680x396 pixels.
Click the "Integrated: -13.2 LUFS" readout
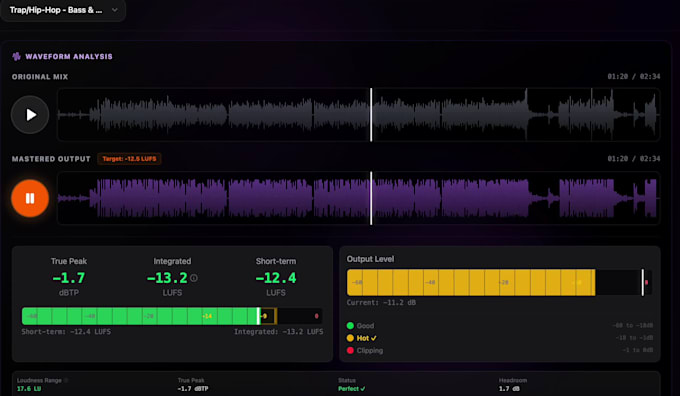coord(278,332)
